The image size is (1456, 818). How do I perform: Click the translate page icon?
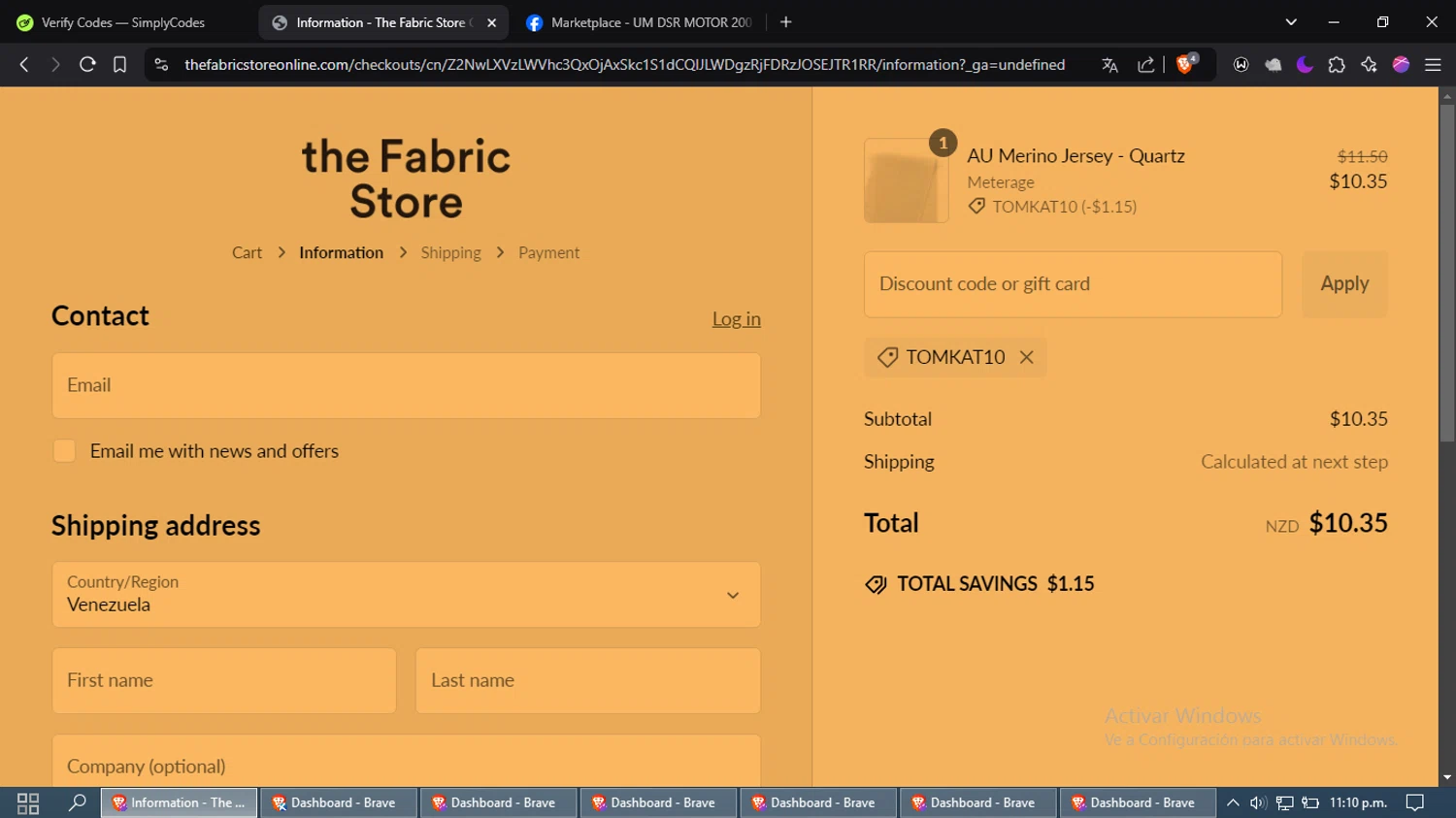(1109, 65)
